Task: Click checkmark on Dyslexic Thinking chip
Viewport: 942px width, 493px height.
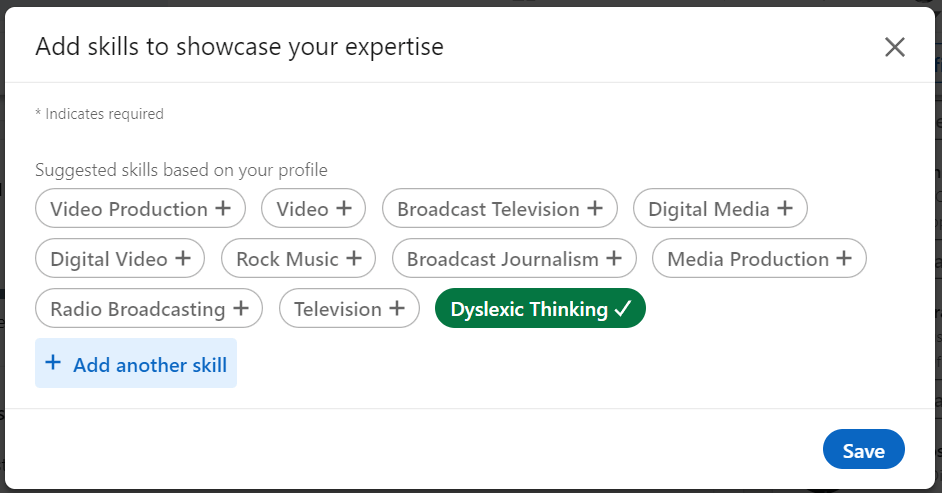Action: (623, 309)
